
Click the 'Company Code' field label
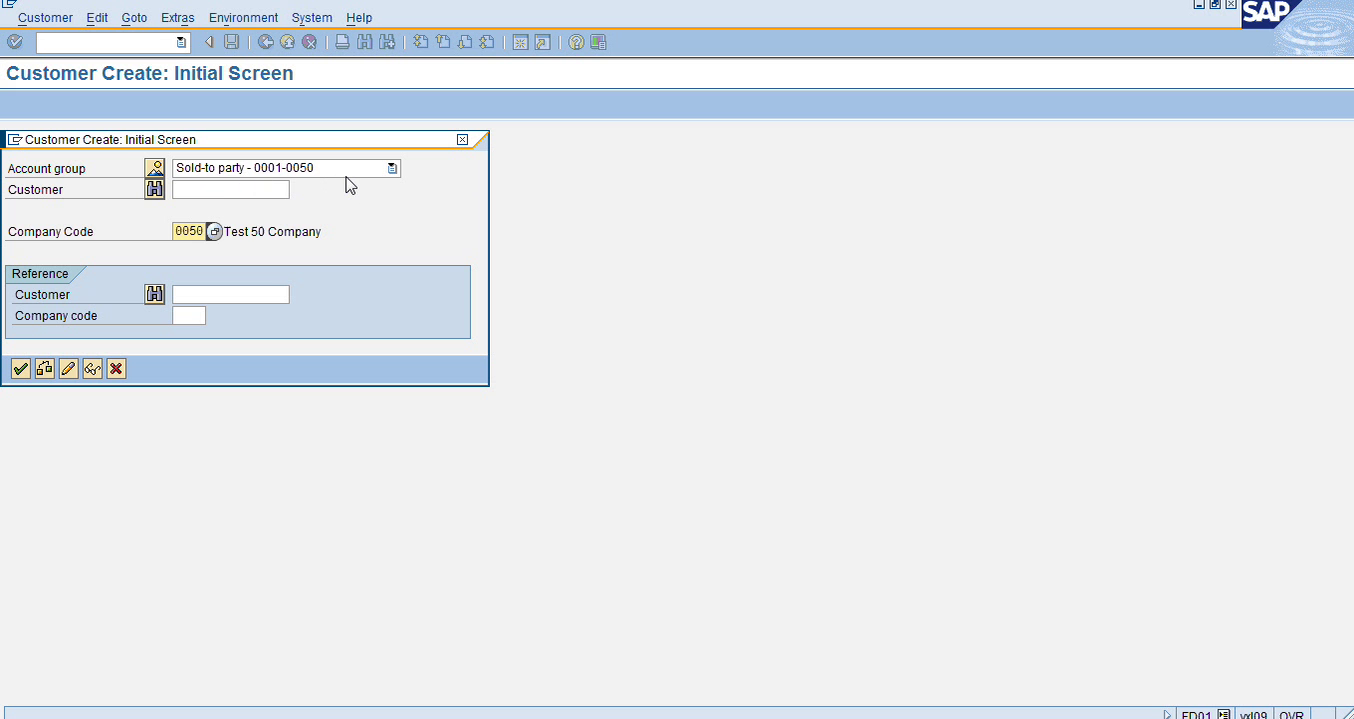click(50, 231)
